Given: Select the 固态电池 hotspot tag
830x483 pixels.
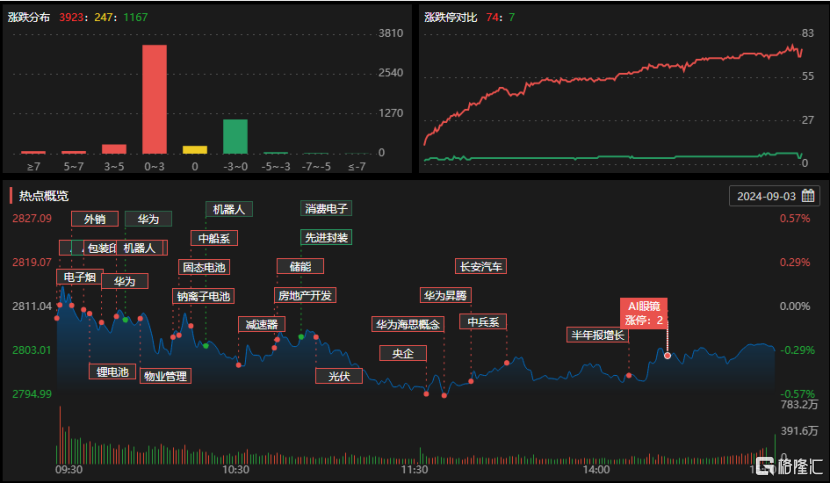Looking at the screenshot, I should point(204,267).
